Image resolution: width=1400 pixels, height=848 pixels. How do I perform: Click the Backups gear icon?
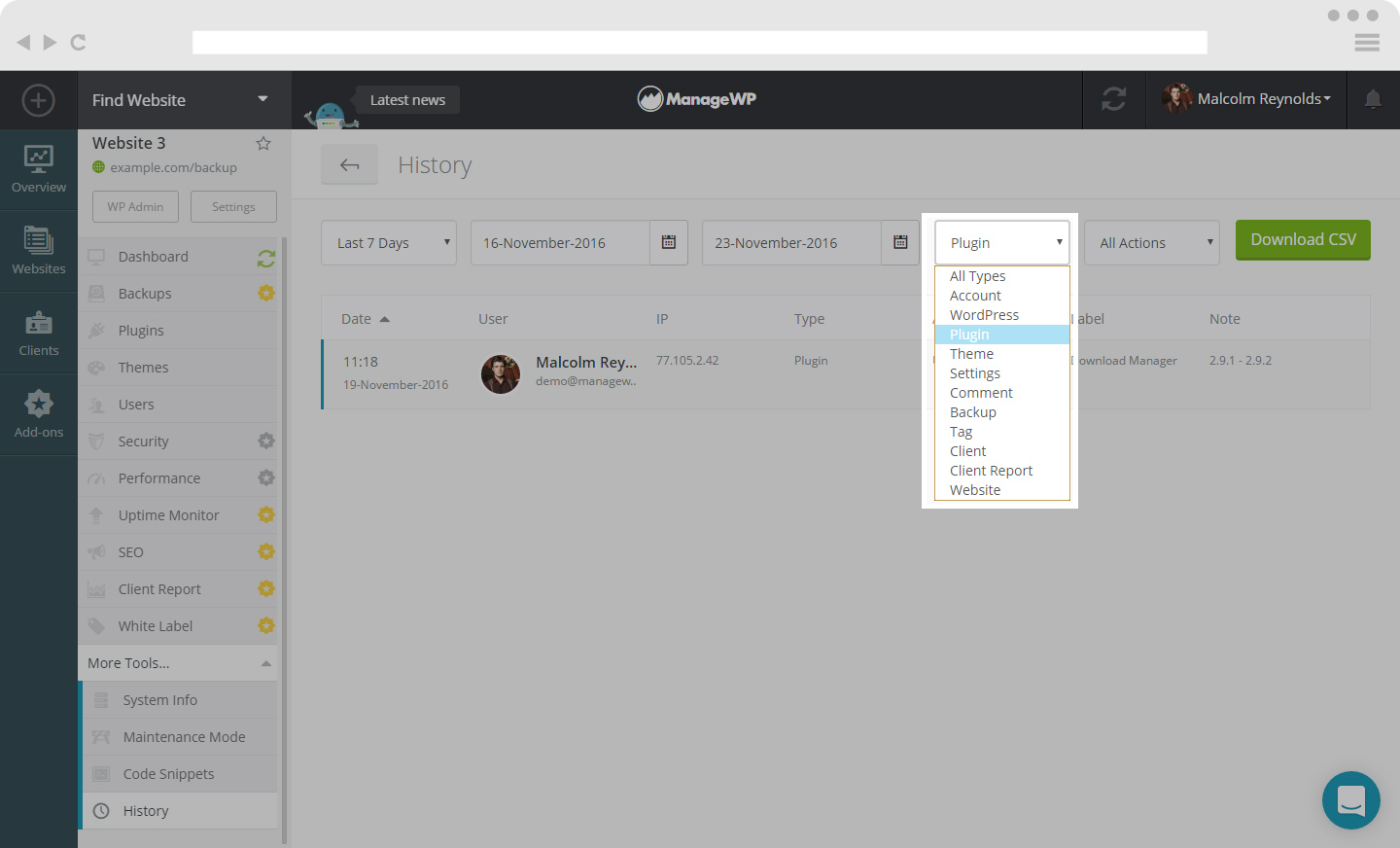point(266,293)
